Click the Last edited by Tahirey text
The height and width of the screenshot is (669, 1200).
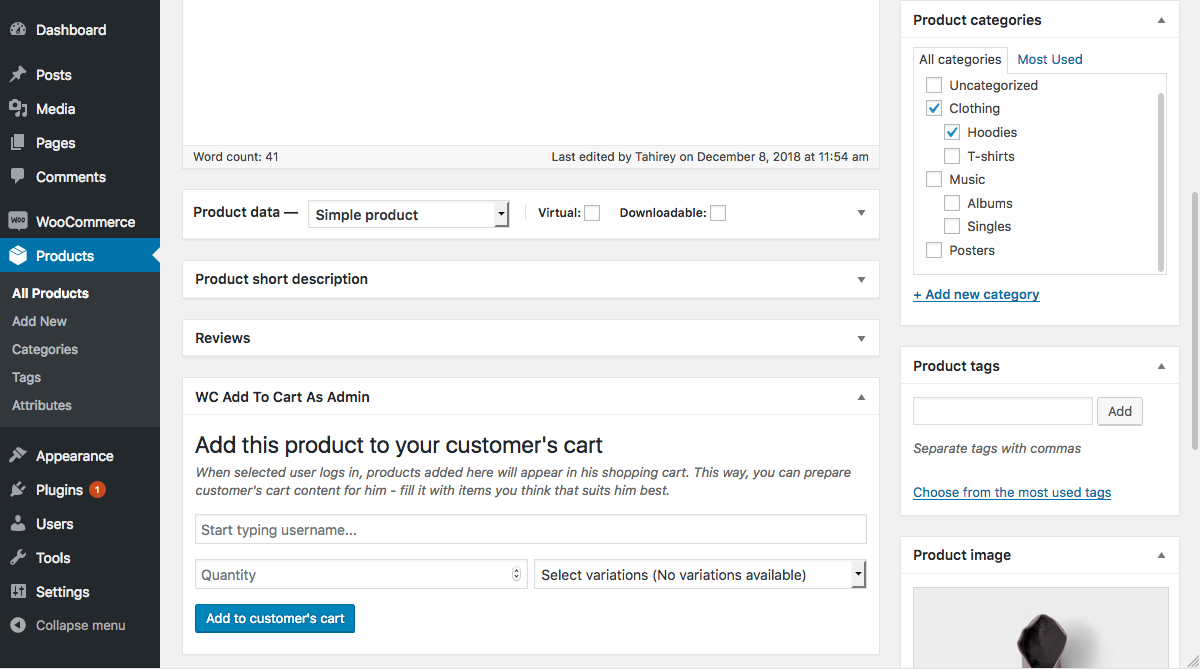[x=710, y=157]
